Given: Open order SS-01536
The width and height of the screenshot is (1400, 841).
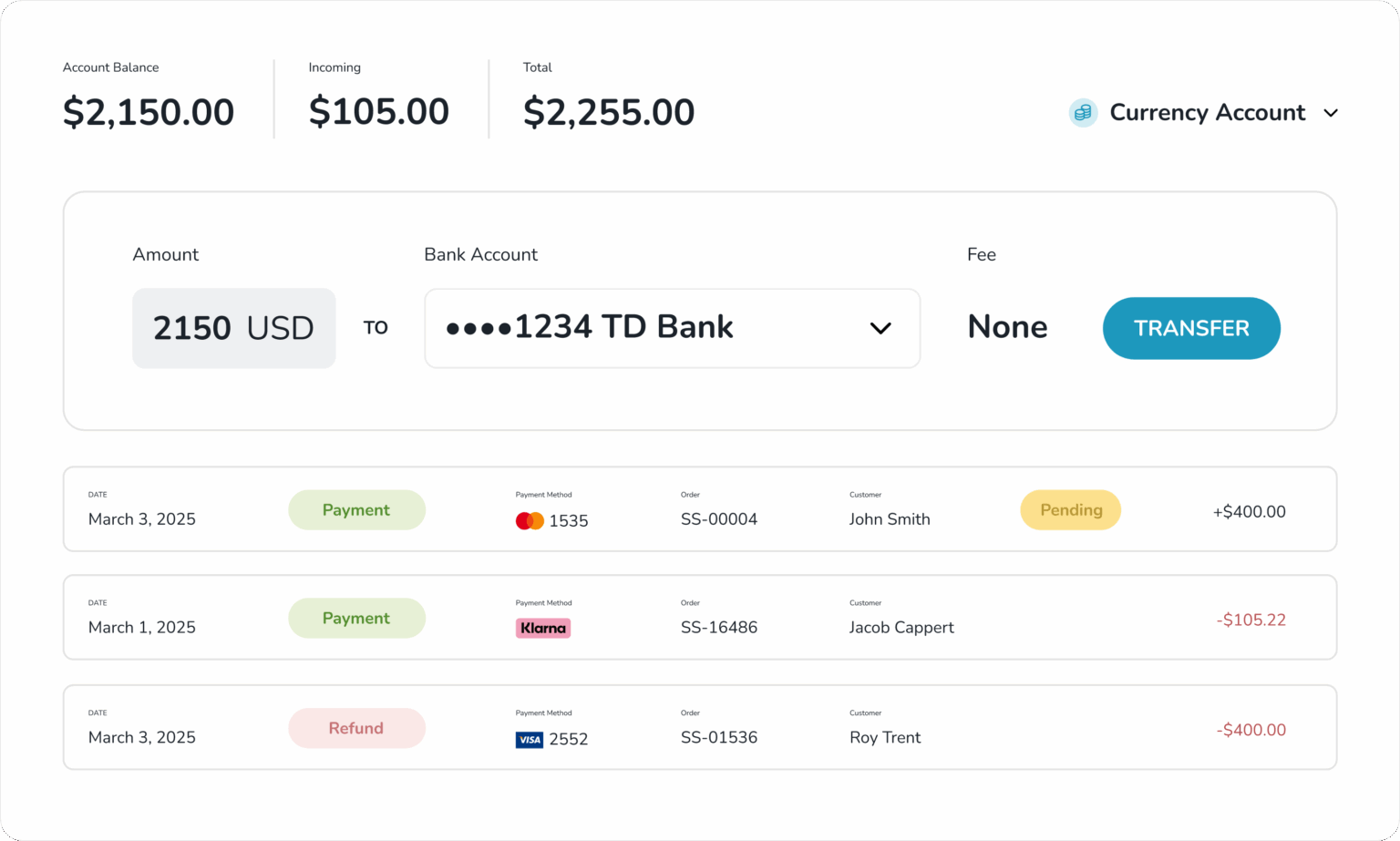Looking at the screenshot, I should pos(719,738).
